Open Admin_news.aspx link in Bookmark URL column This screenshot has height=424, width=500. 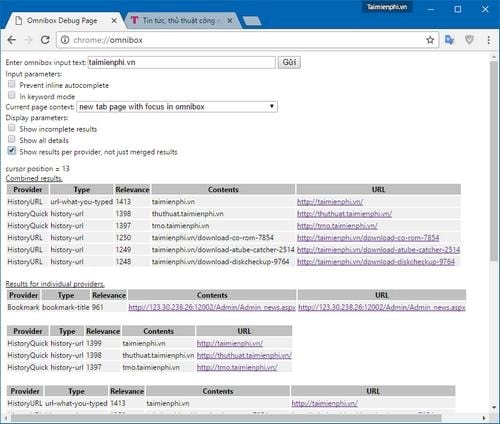coord(382,307)
